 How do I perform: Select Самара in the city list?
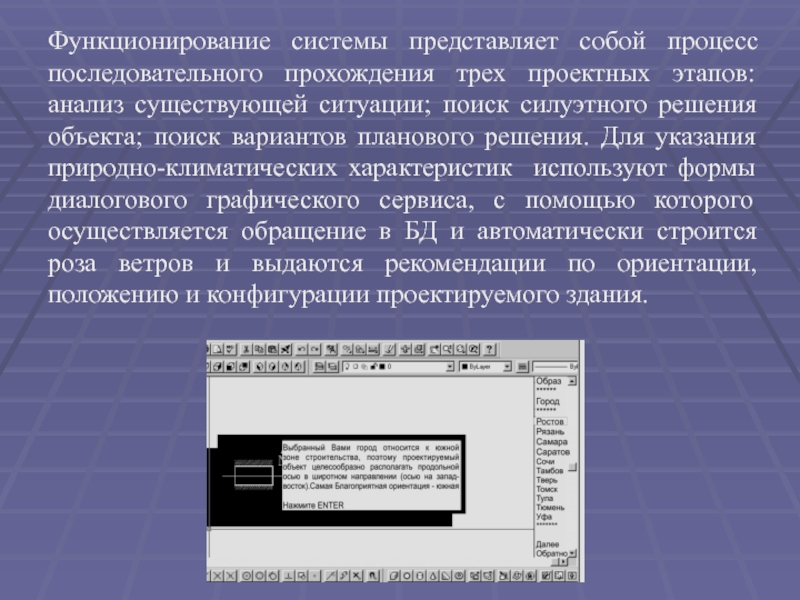(x=552, y=442)
